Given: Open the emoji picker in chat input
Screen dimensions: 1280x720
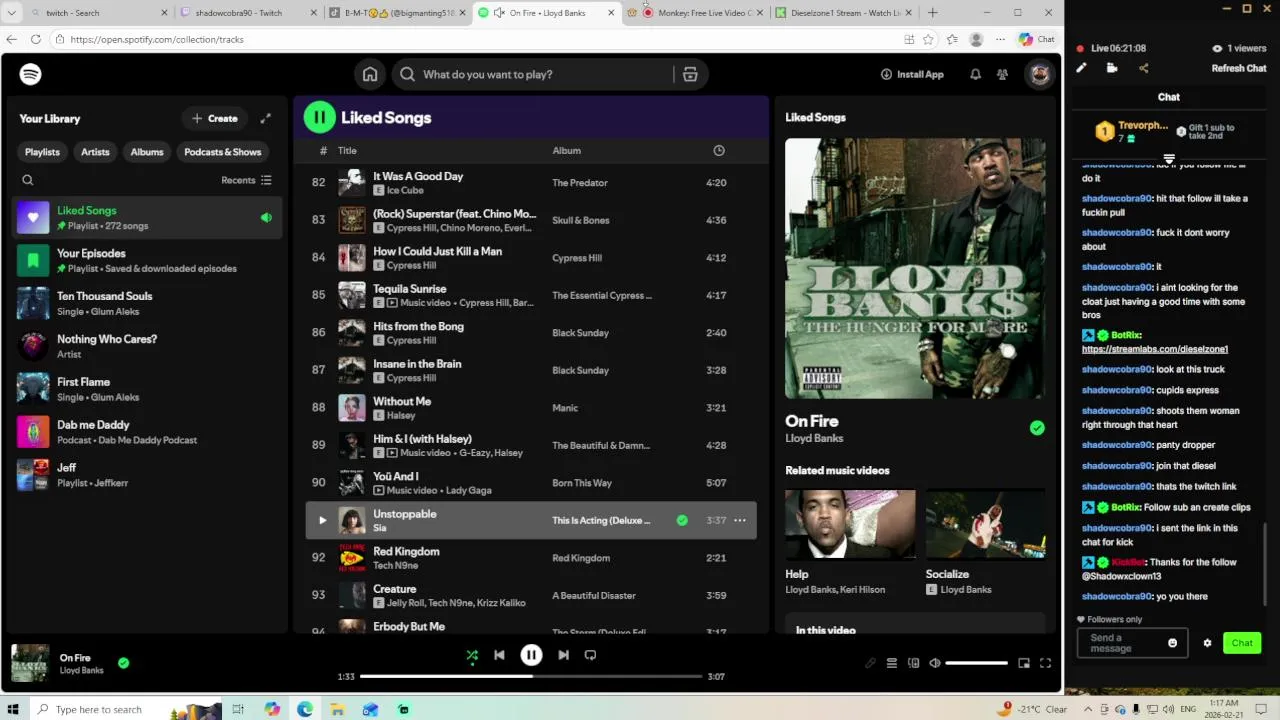Looking at the screenshot, I should (x=1173, y=643).
